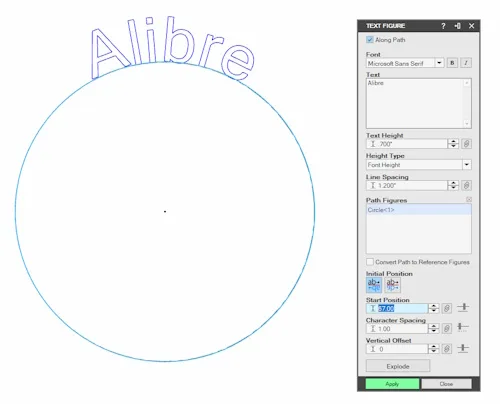The image size is (500, 404).
Task: Click the circle center point
Action: point(165,211)
